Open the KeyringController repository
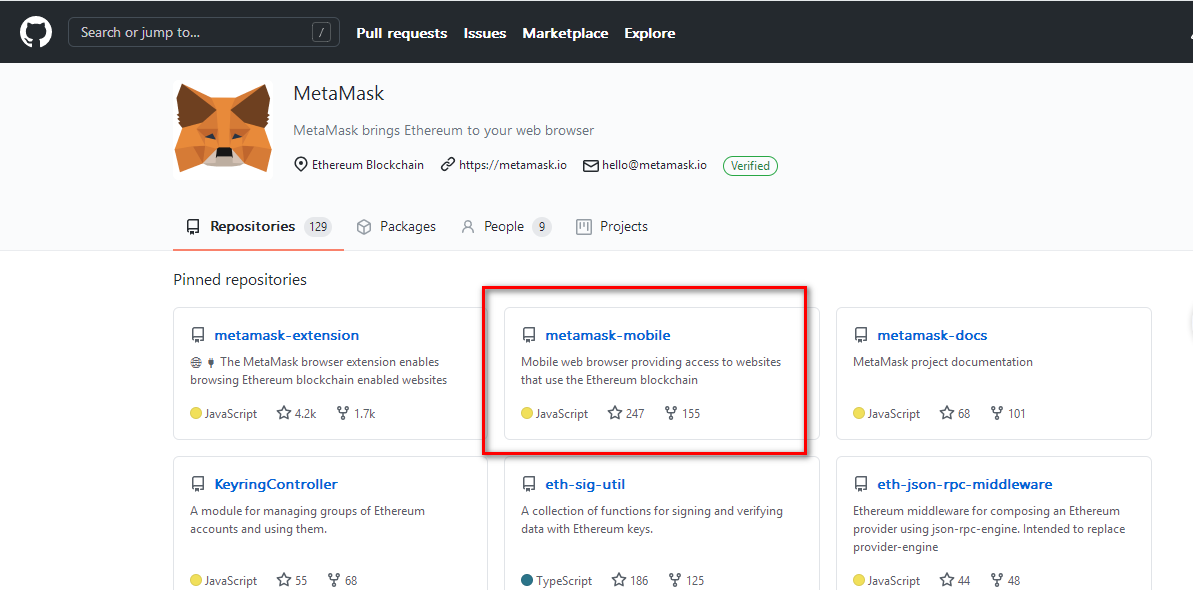1193x590 pixels. tap(276, 484)
